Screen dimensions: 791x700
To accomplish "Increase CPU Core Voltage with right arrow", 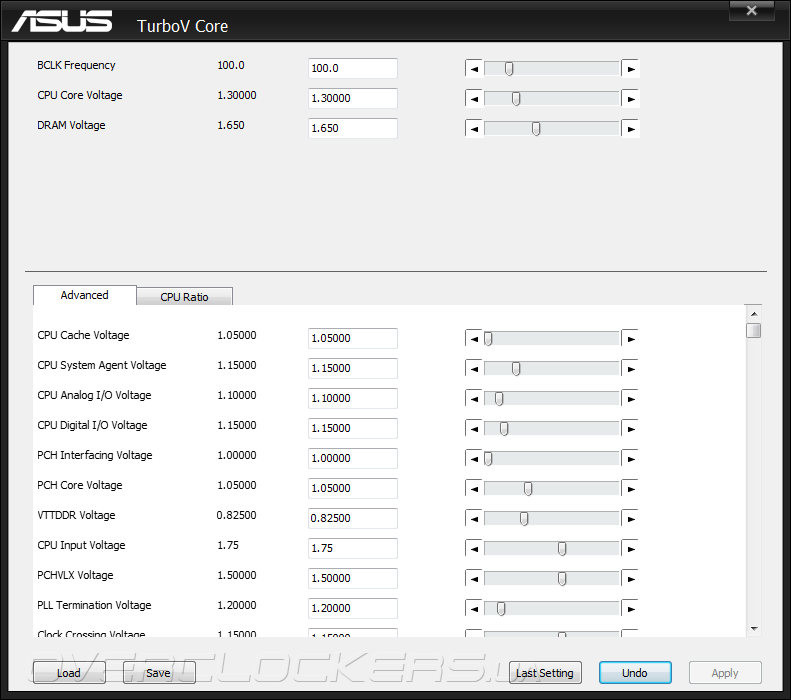I will click(631, 99).
